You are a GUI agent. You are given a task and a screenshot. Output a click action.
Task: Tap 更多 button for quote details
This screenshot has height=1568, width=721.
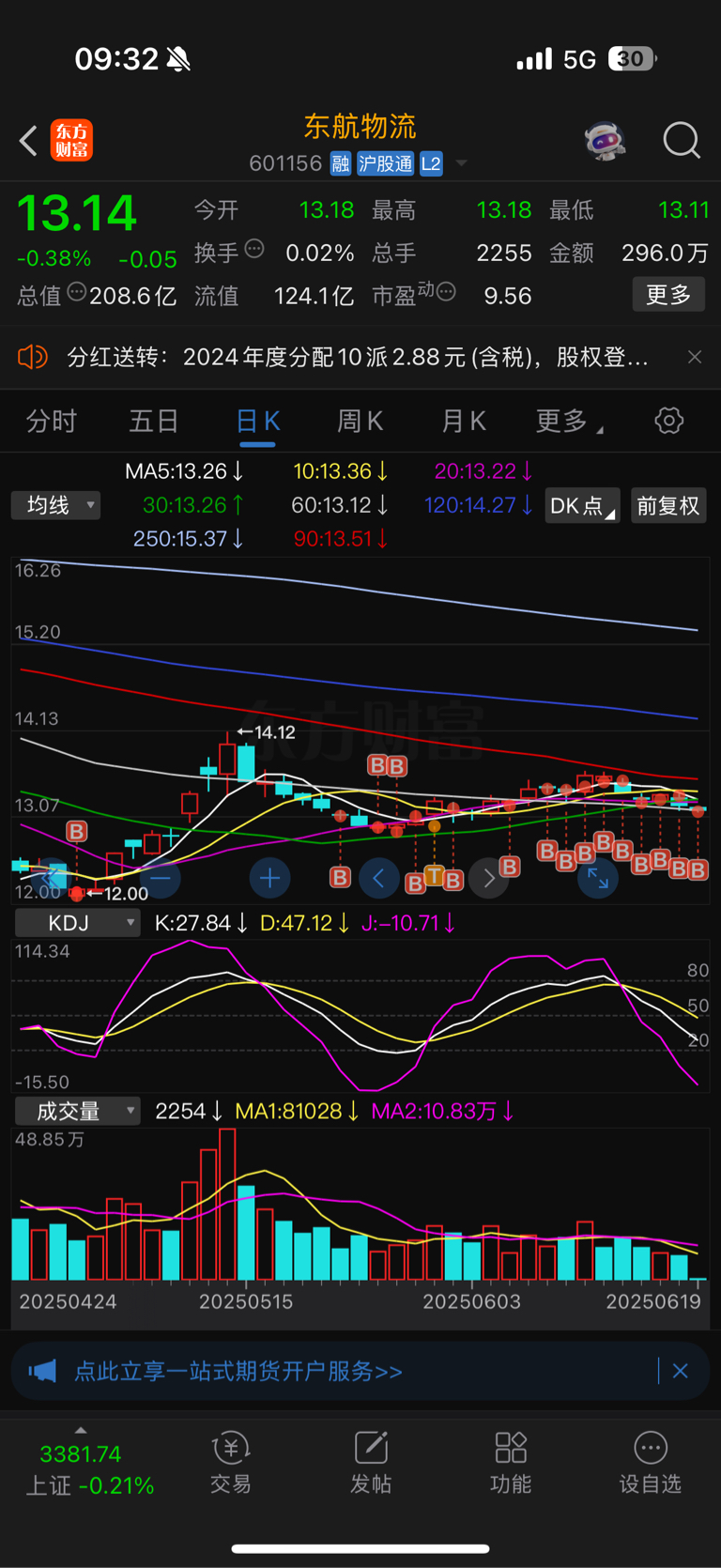[x=668, y=295]
